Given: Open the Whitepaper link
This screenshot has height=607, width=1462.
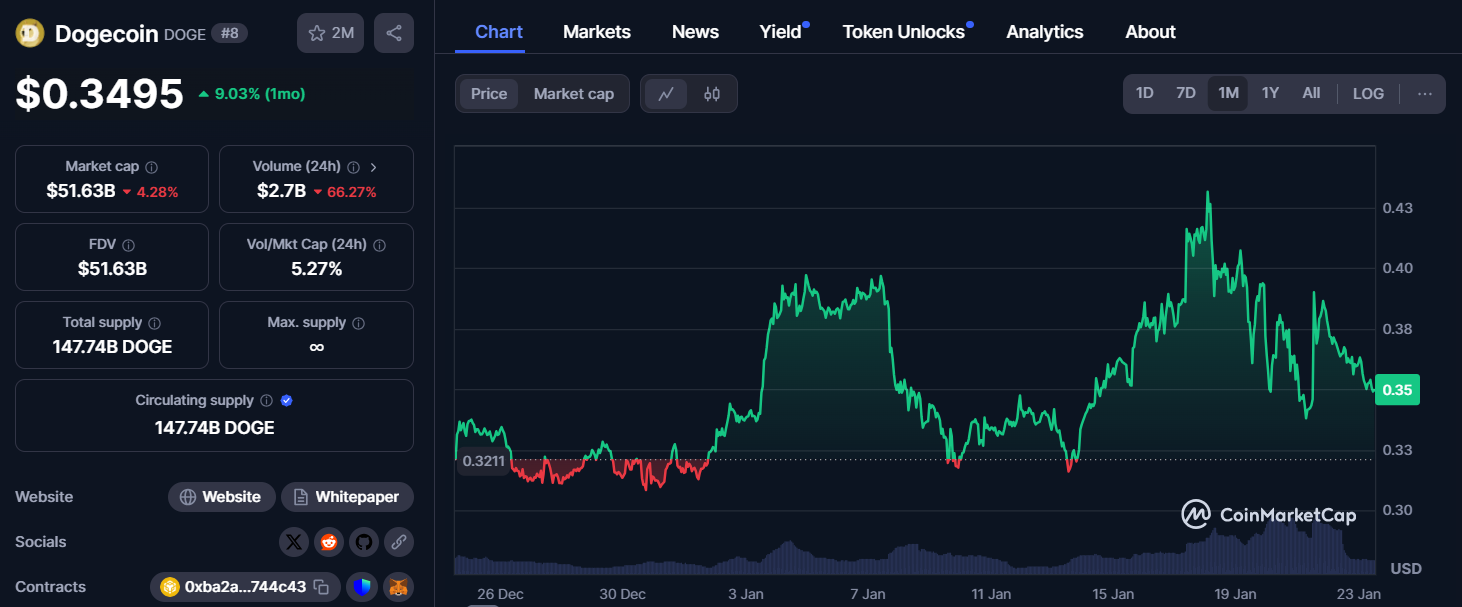Looking at the screenshot, I should click(347, 497).
